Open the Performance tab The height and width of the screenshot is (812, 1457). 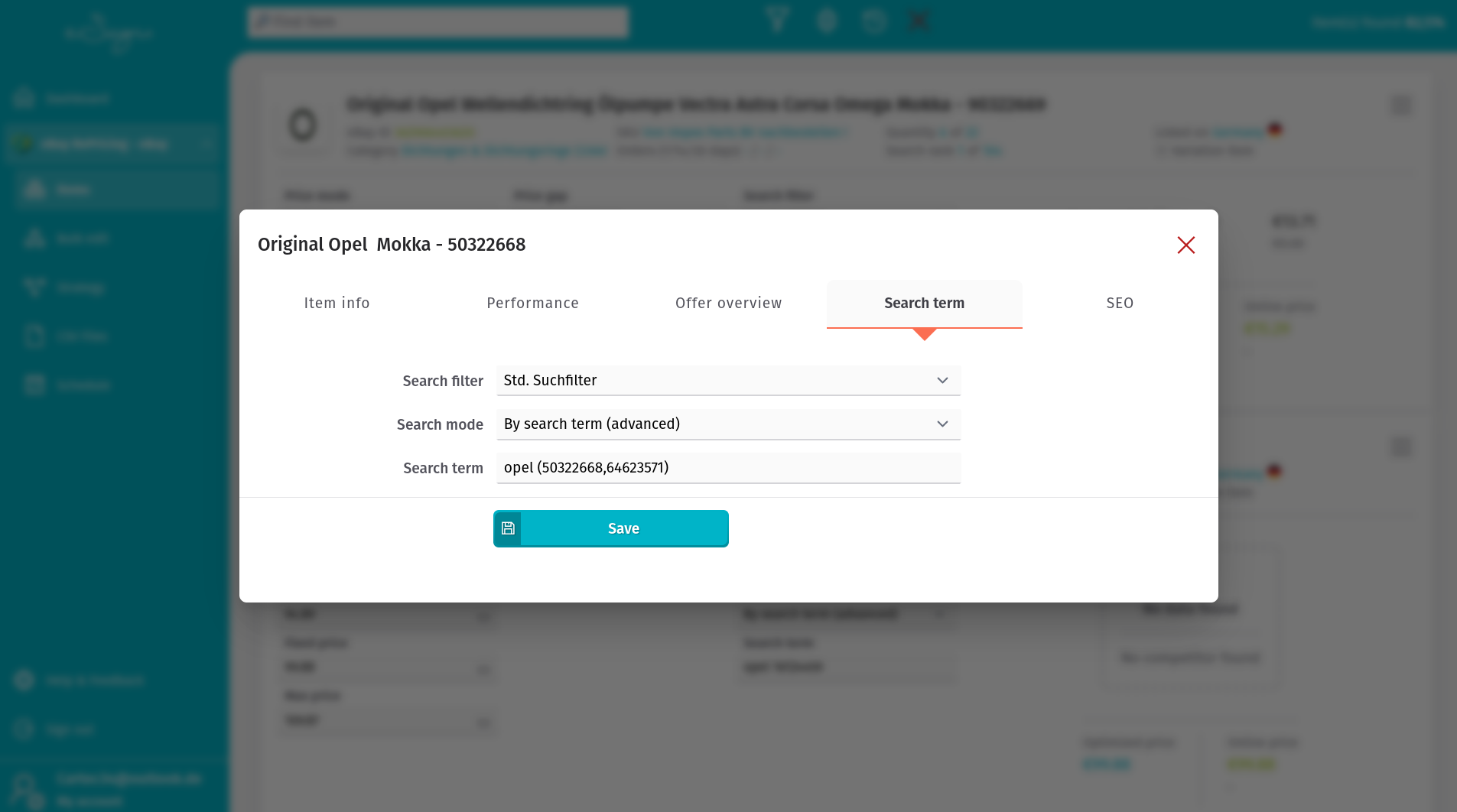pos(532,304)
